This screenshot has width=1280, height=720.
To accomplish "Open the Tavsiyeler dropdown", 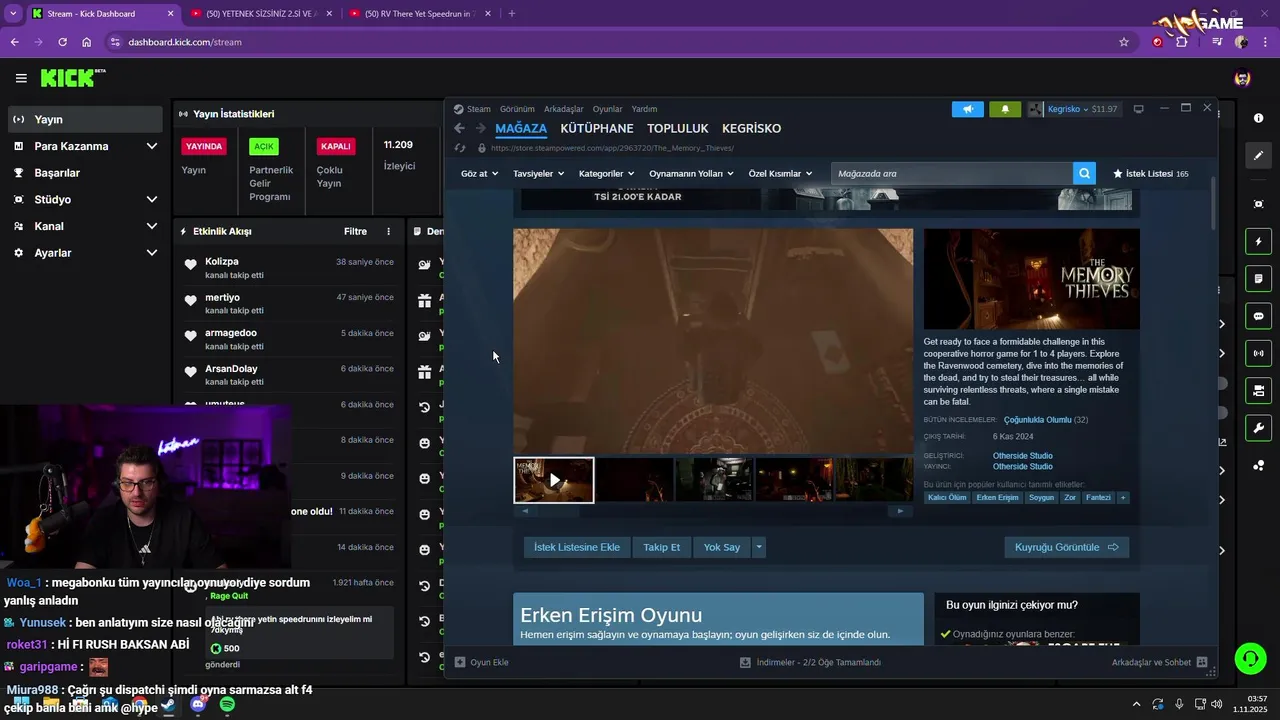I will point(538,173).
